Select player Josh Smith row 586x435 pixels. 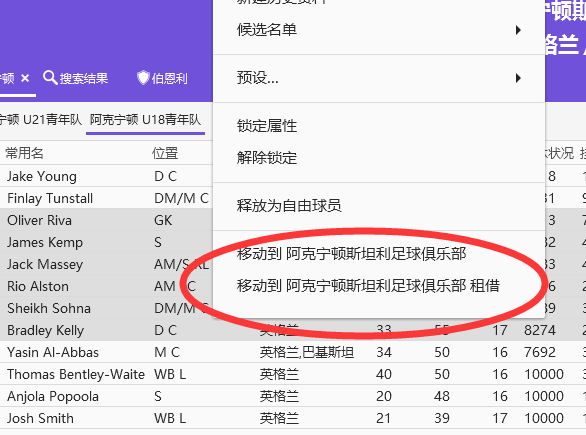(293, 419)
